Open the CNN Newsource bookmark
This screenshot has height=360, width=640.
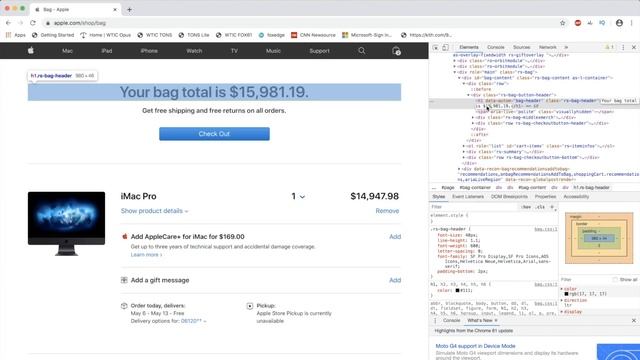(x=313, y=35)
